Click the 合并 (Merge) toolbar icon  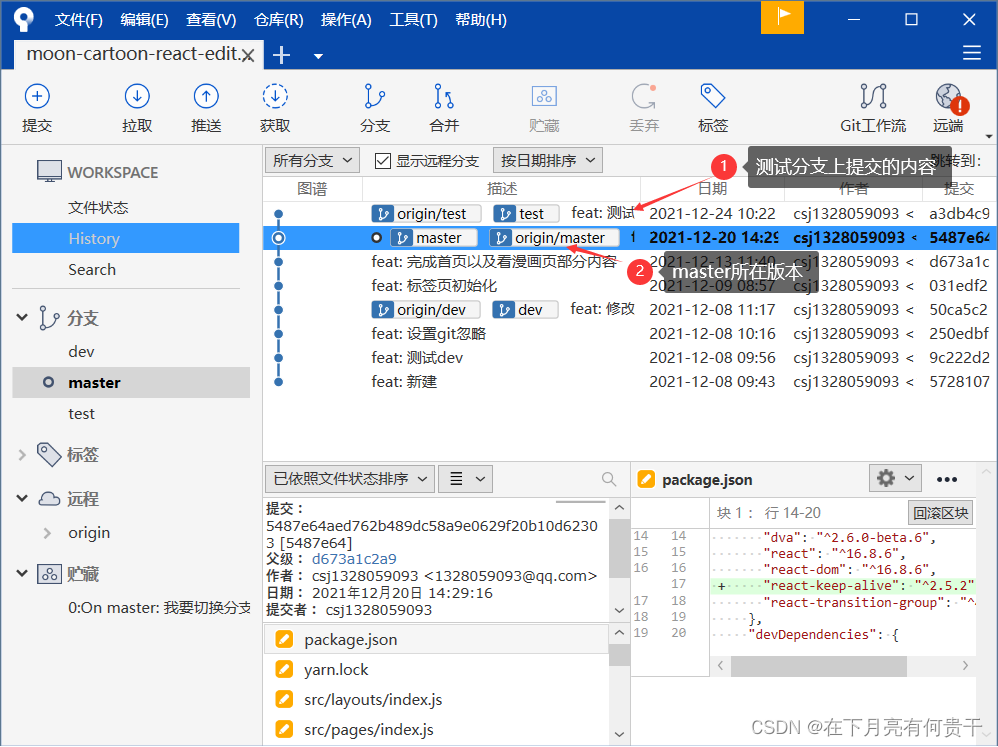[x=444, y=97]
